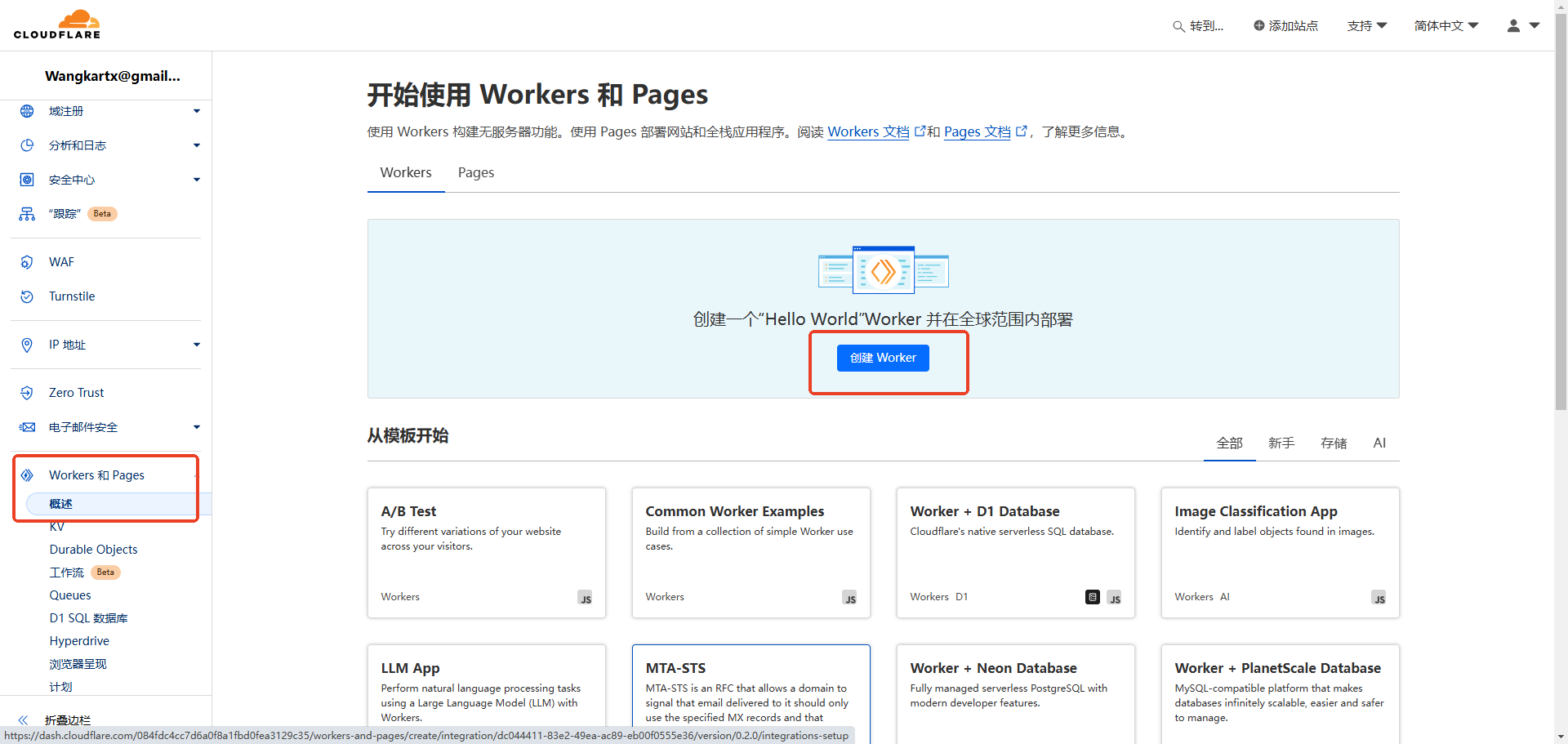Click the Zero Trust icon

(27, 393)
